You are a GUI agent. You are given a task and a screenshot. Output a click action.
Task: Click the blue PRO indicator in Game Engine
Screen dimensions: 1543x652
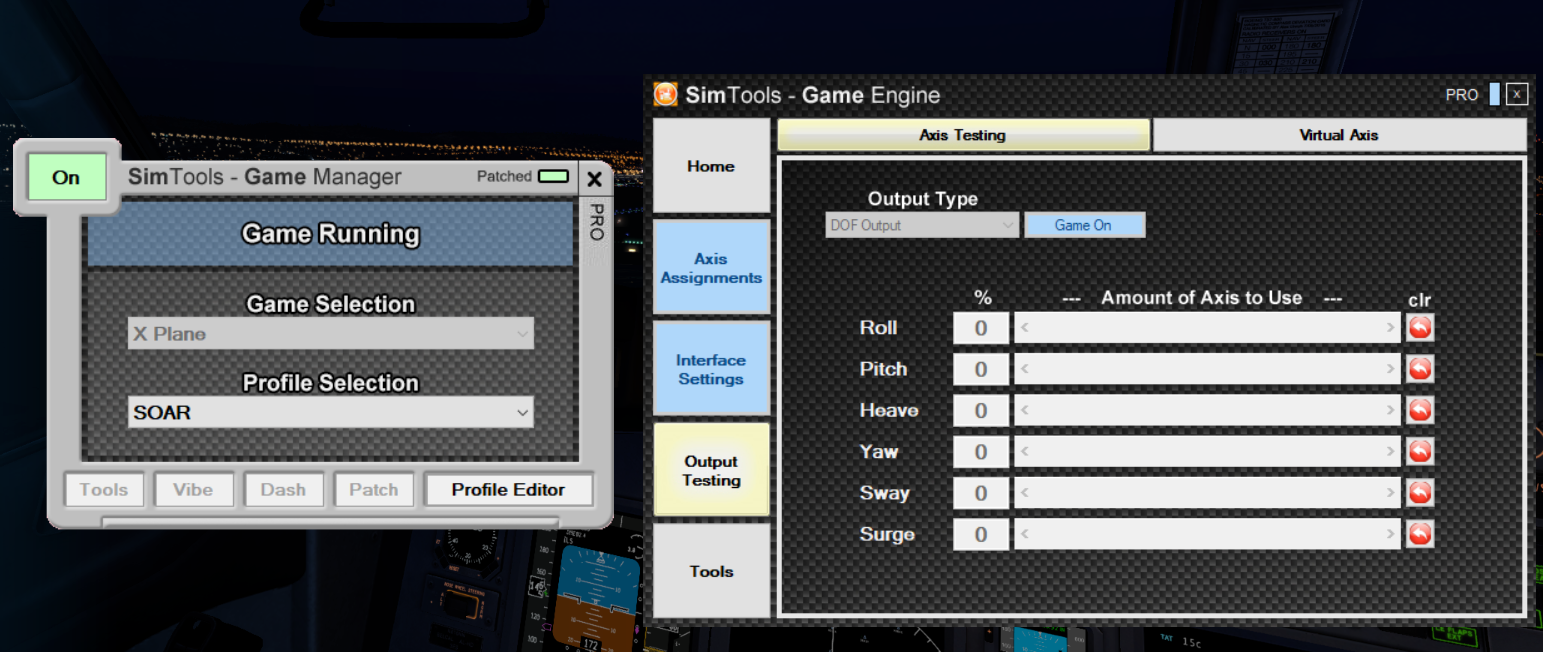coord(1495,95)
